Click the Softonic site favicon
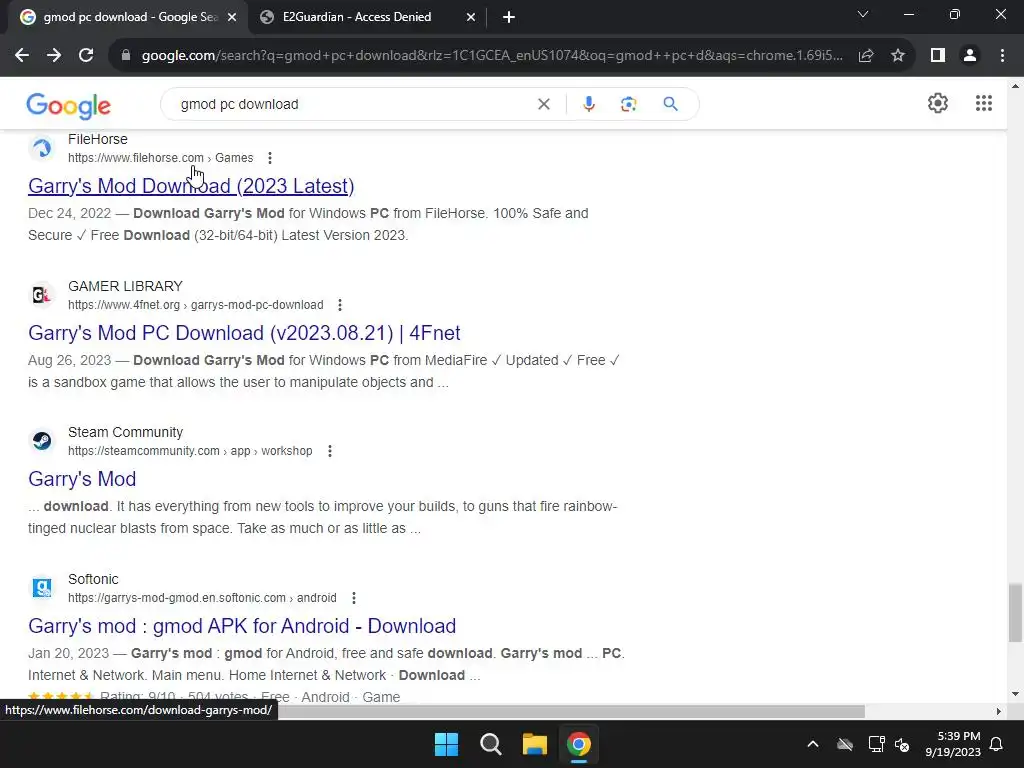The height and width of the screenshot is (768, 1024). click(42, 588)
